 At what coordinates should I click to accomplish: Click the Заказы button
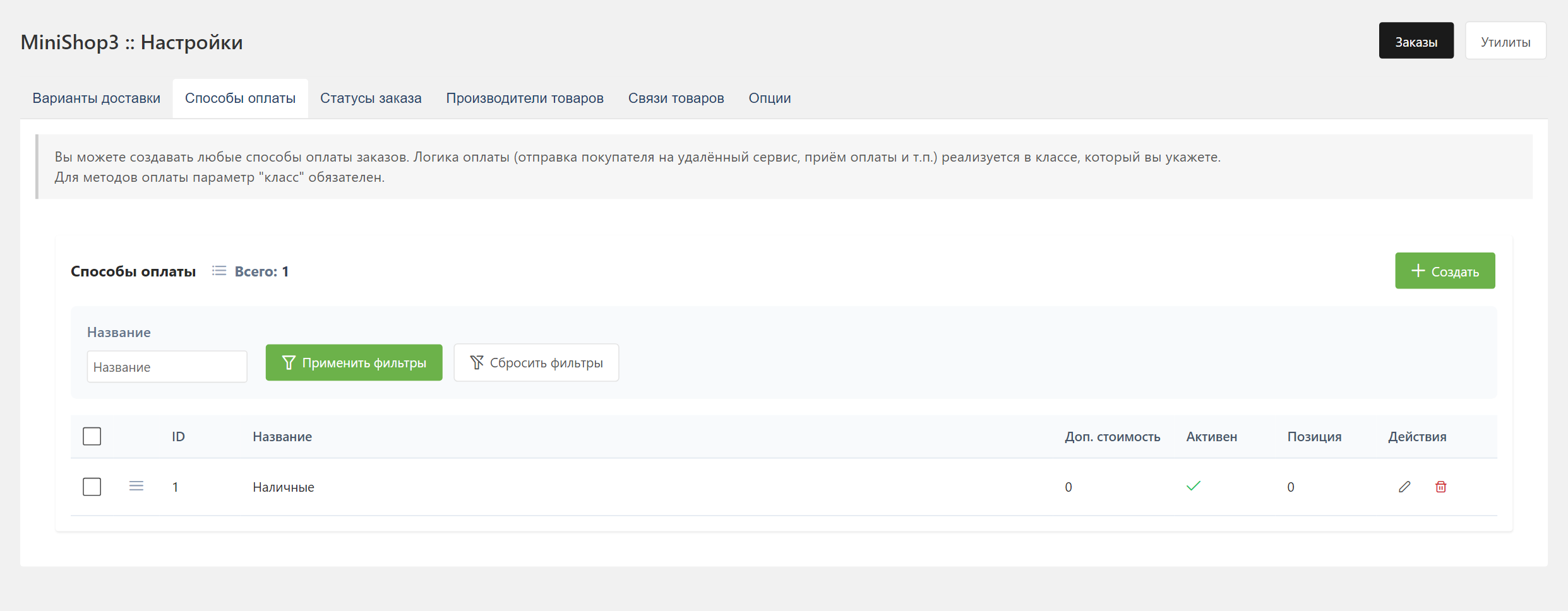[1416, 41]
